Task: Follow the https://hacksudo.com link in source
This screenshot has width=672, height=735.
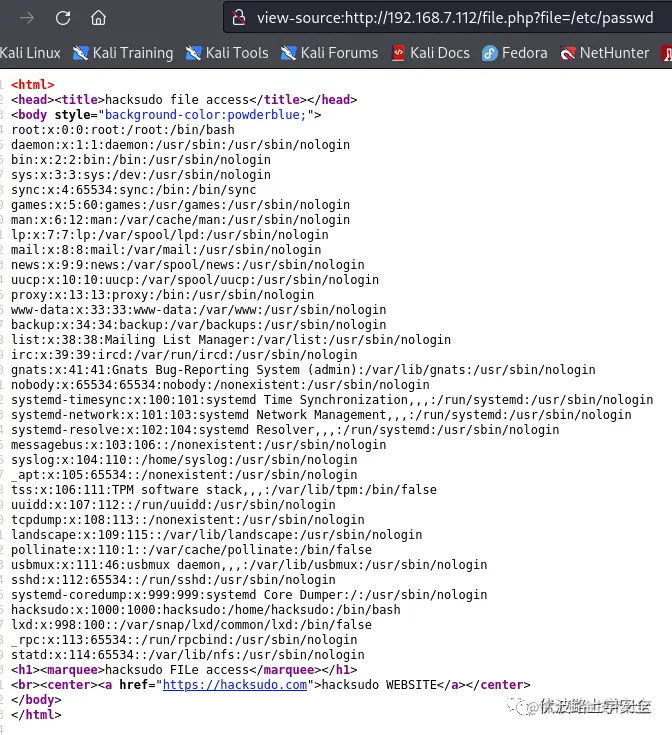Action: (235, 685)
